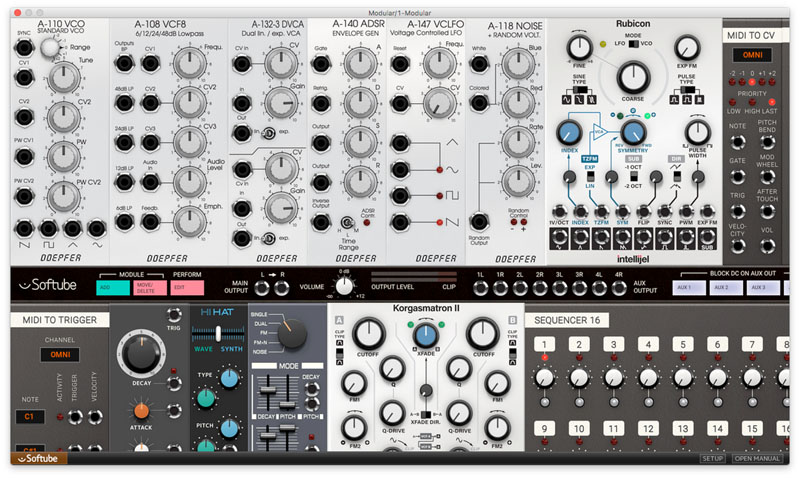This screenshot has height=478, width=800.
Task: Click the MOVE/DELETE module button
Action: click(154, 288)
